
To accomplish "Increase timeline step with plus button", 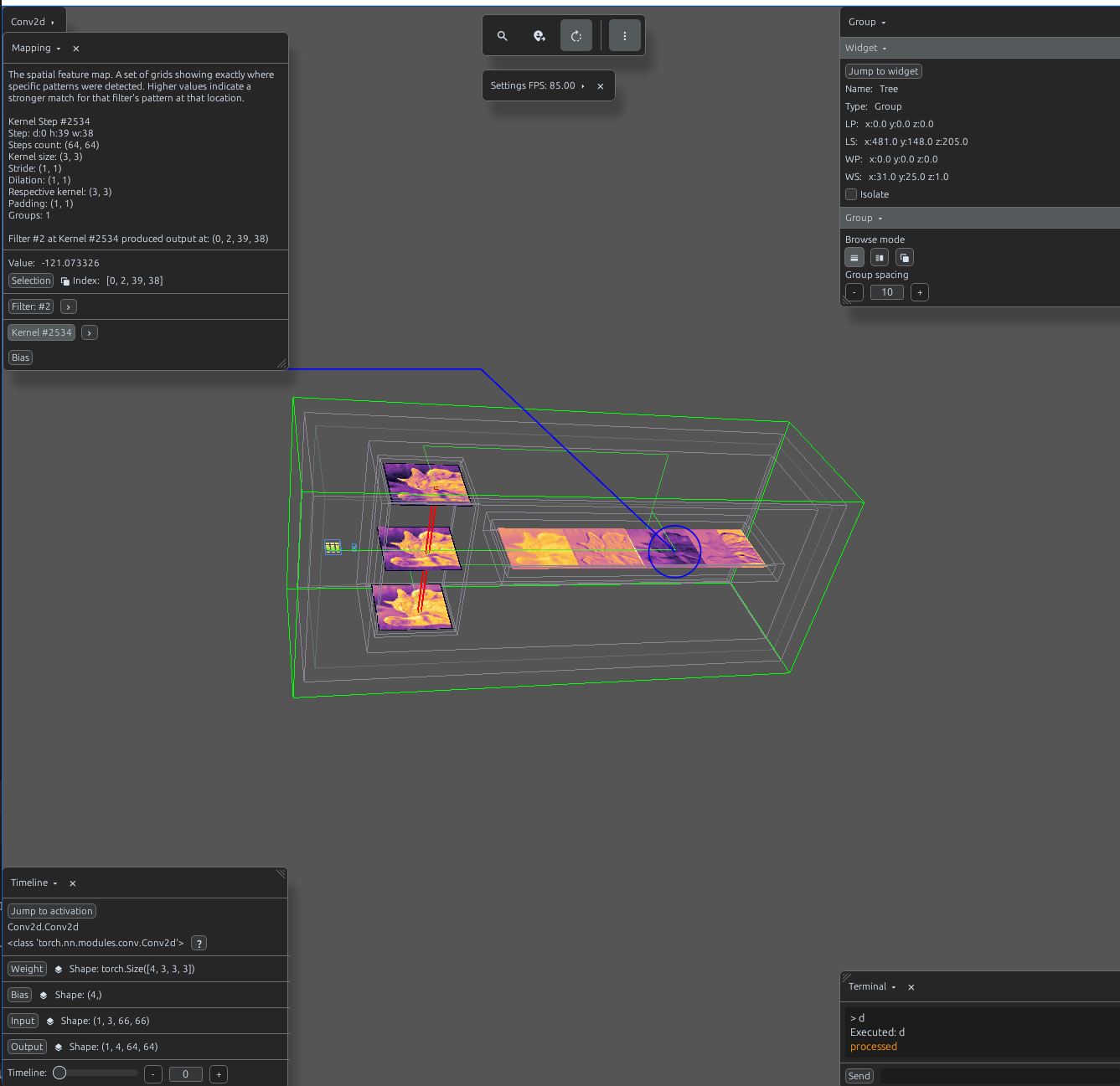I will coord(219,1074).
